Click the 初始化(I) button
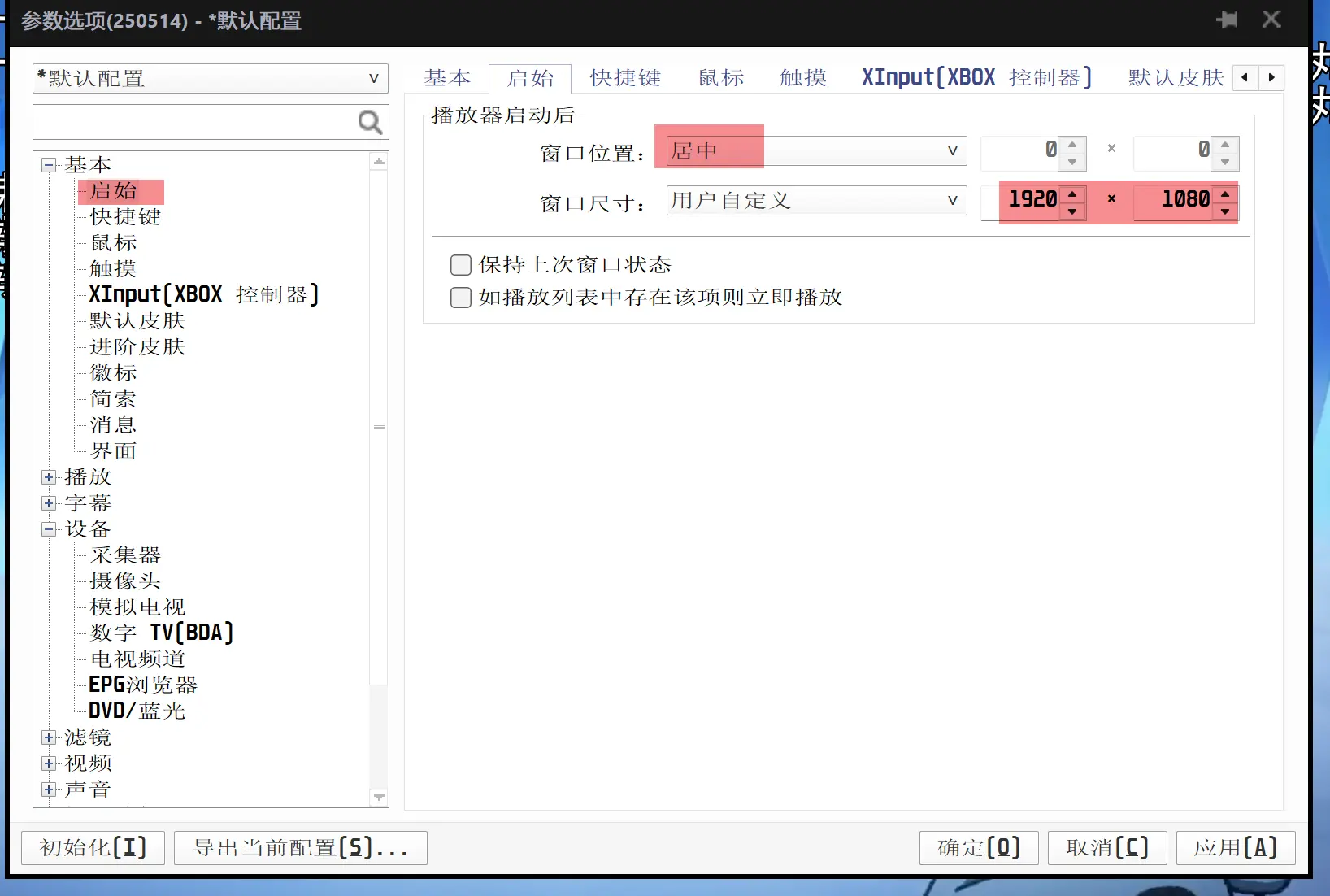 pos(93,848)
